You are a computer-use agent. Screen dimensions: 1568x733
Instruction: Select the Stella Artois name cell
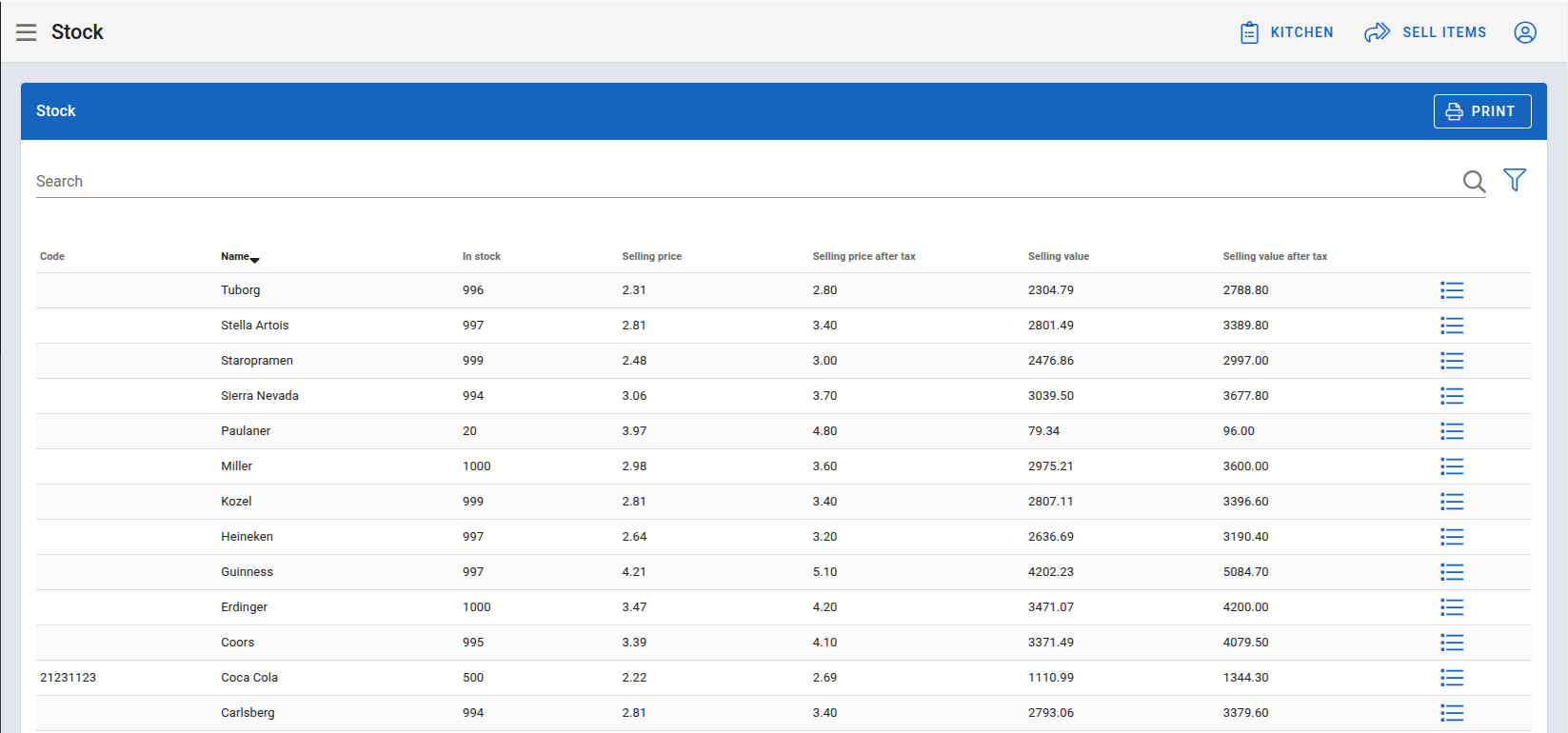(255, 326)
